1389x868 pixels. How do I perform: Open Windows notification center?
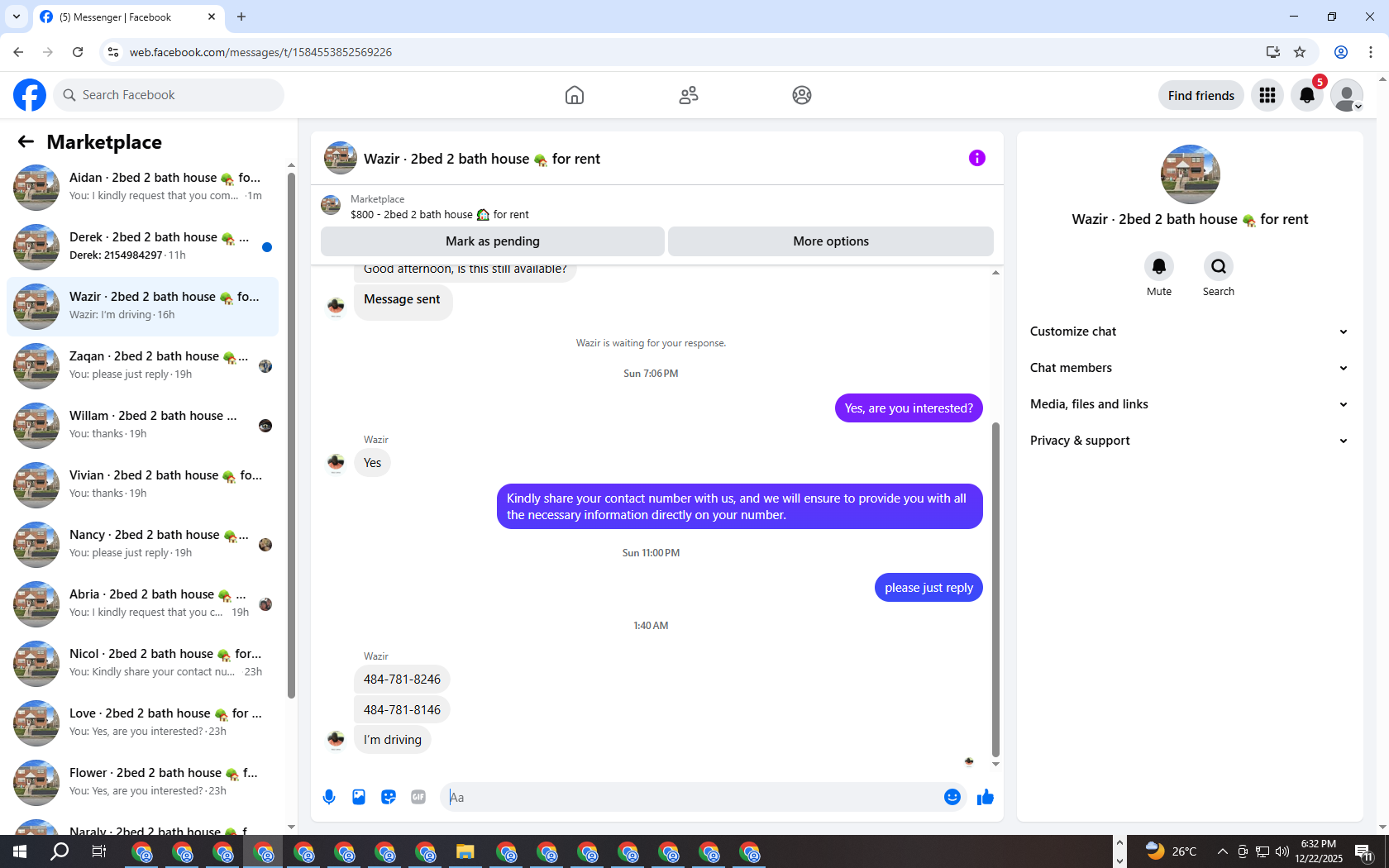point(1364,851)
